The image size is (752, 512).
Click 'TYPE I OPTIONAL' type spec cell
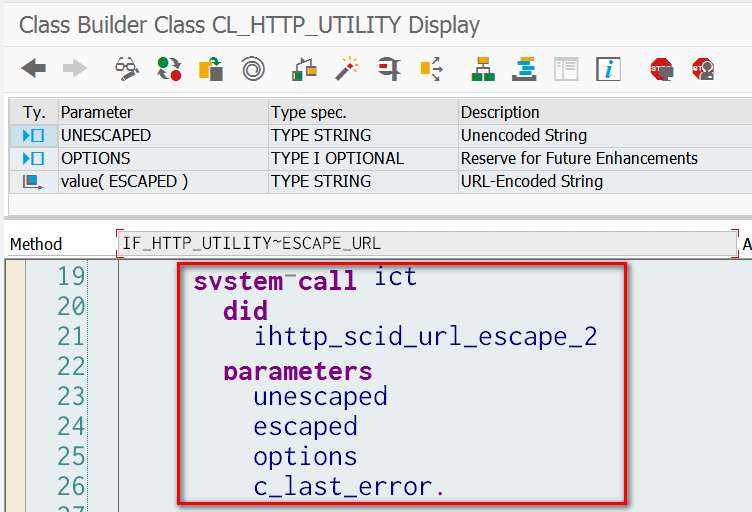pyautogui.click(x=363, y=159)
